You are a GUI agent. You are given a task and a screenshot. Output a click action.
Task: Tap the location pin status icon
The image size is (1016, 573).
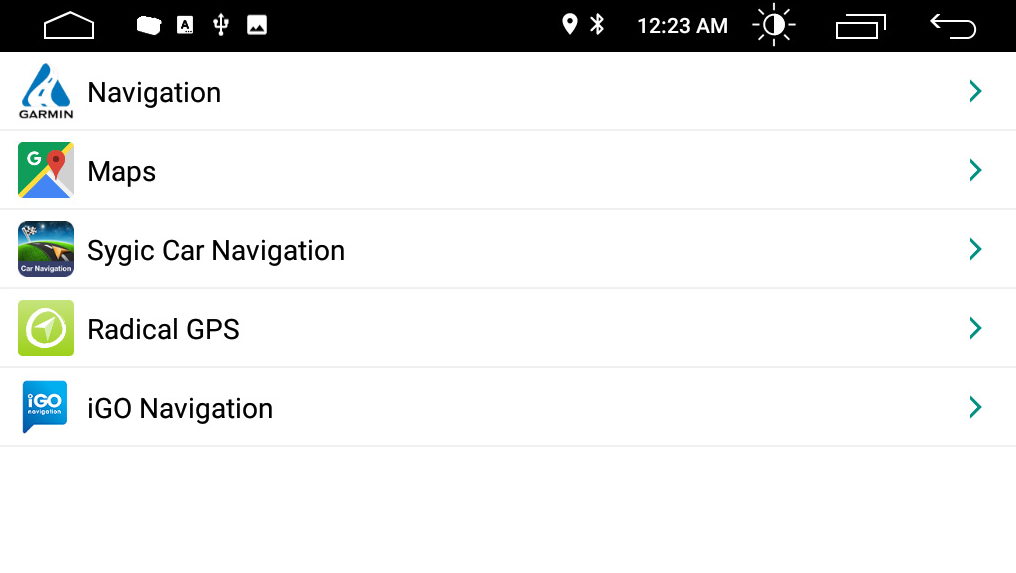tap(570, 25)
